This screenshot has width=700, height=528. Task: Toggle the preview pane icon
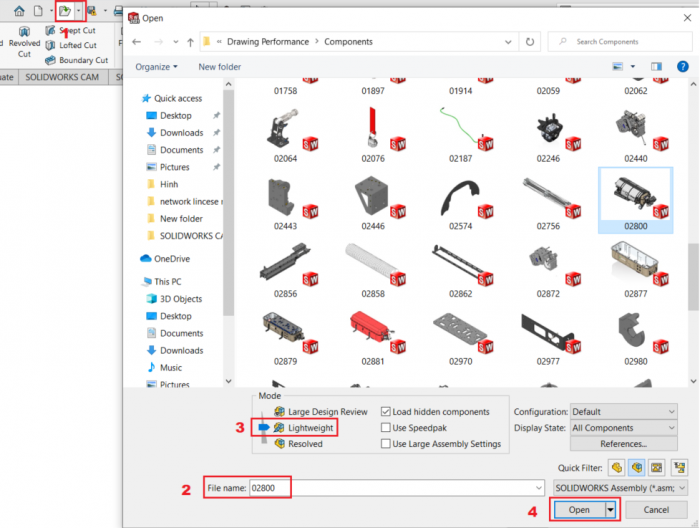coord(656,67)
